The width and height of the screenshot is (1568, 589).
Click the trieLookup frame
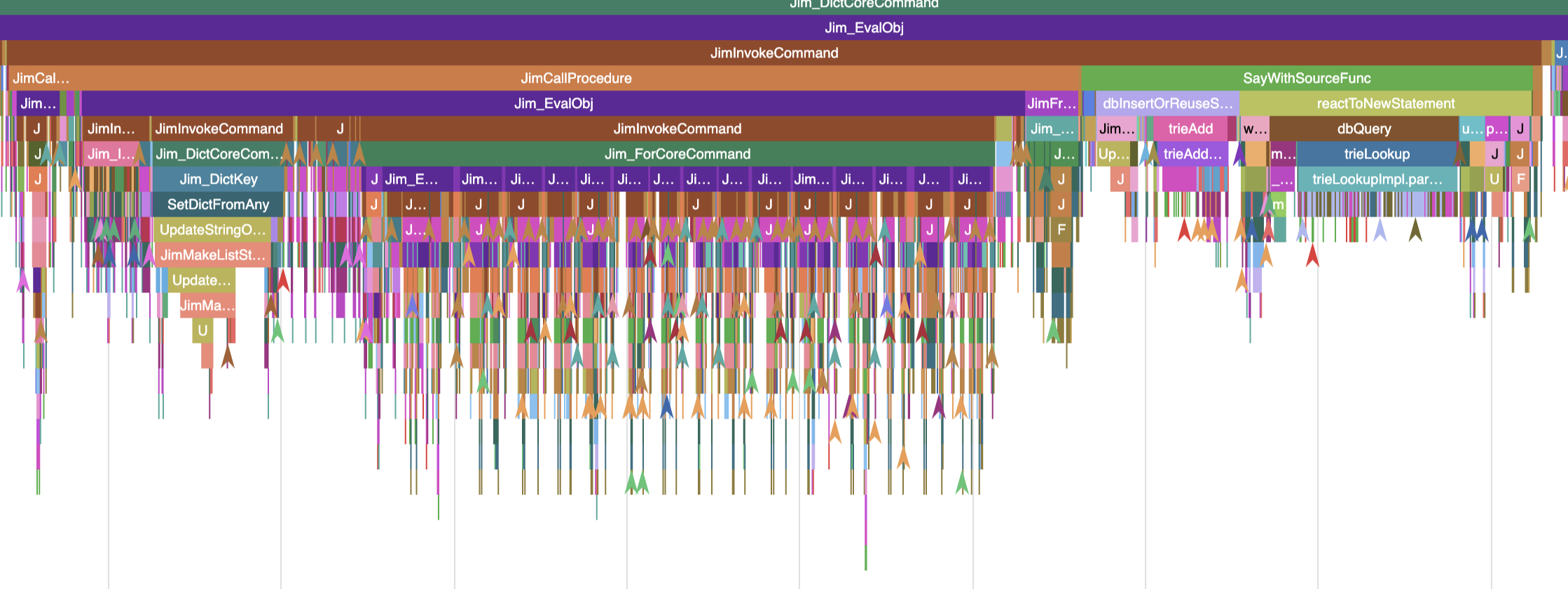[1376, 154]
